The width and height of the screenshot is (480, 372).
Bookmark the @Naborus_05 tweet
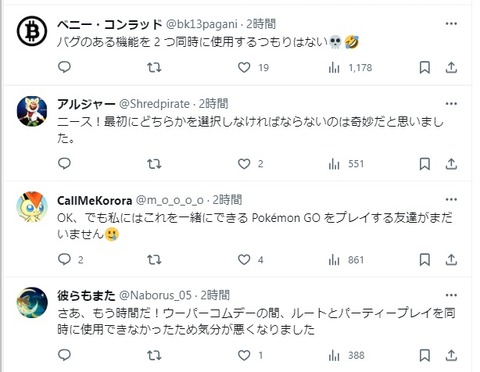(424, 355)
